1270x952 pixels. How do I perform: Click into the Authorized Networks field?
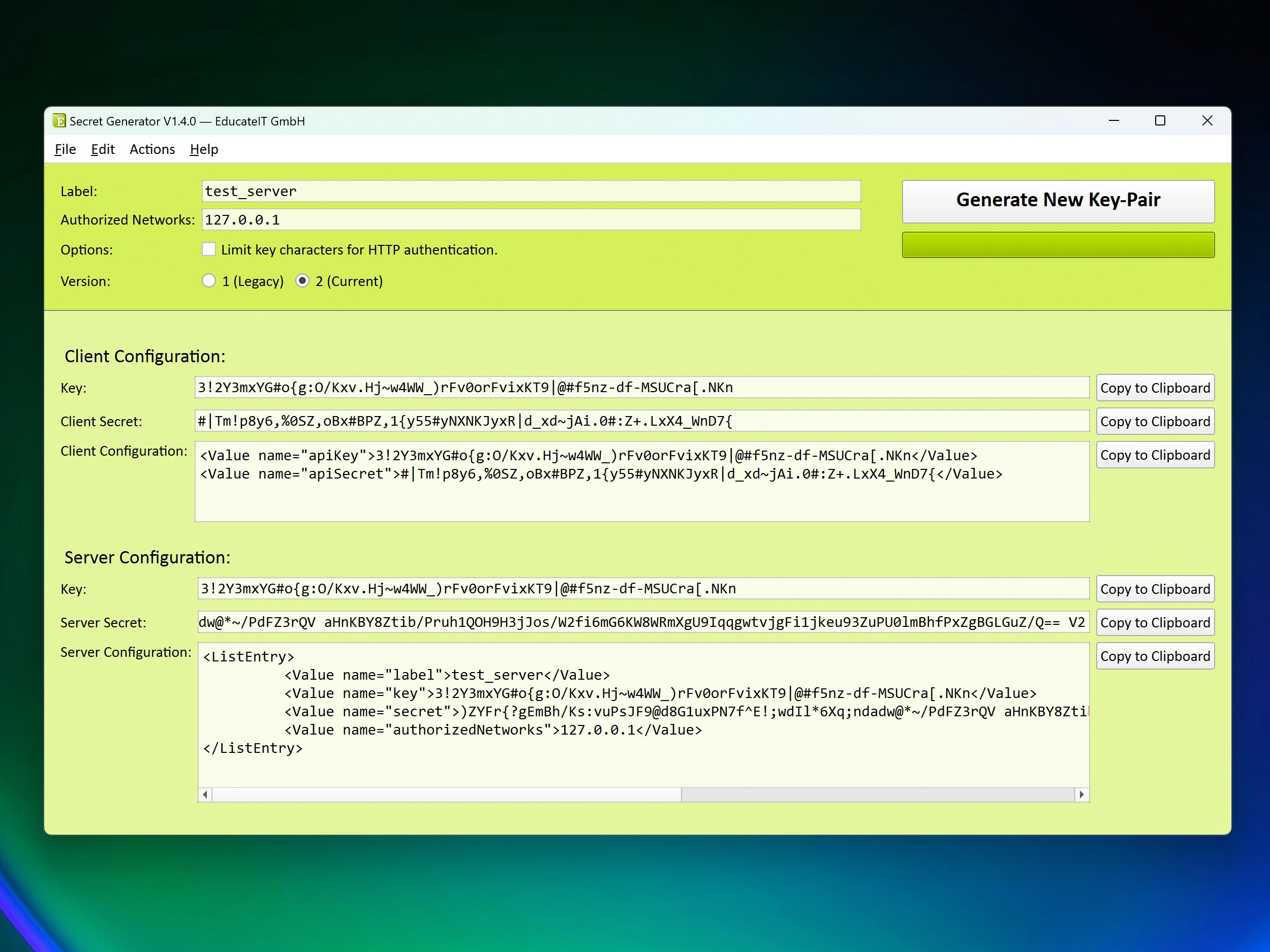point(531,220)
